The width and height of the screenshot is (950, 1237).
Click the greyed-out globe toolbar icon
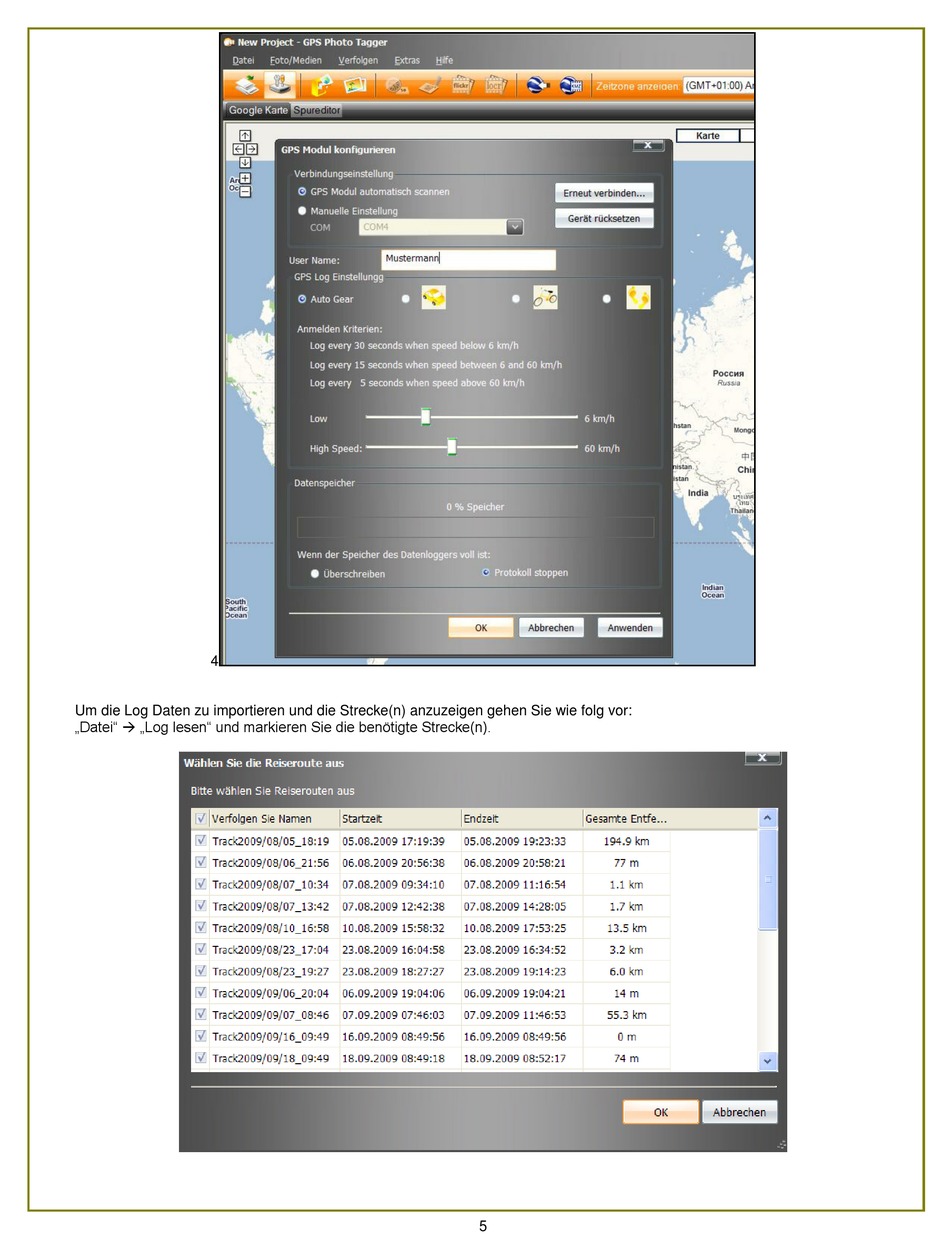(x=397, y=86)
